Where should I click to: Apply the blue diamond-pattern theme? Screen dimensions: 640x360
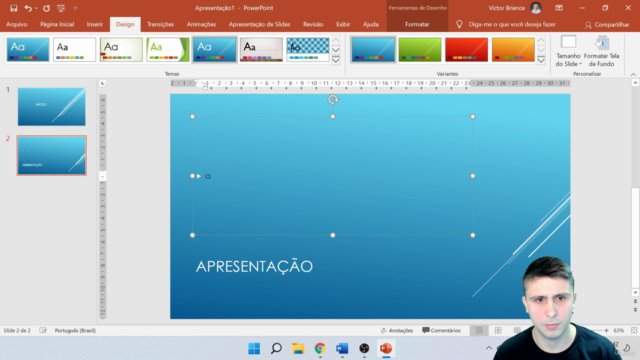pos(308,49)
